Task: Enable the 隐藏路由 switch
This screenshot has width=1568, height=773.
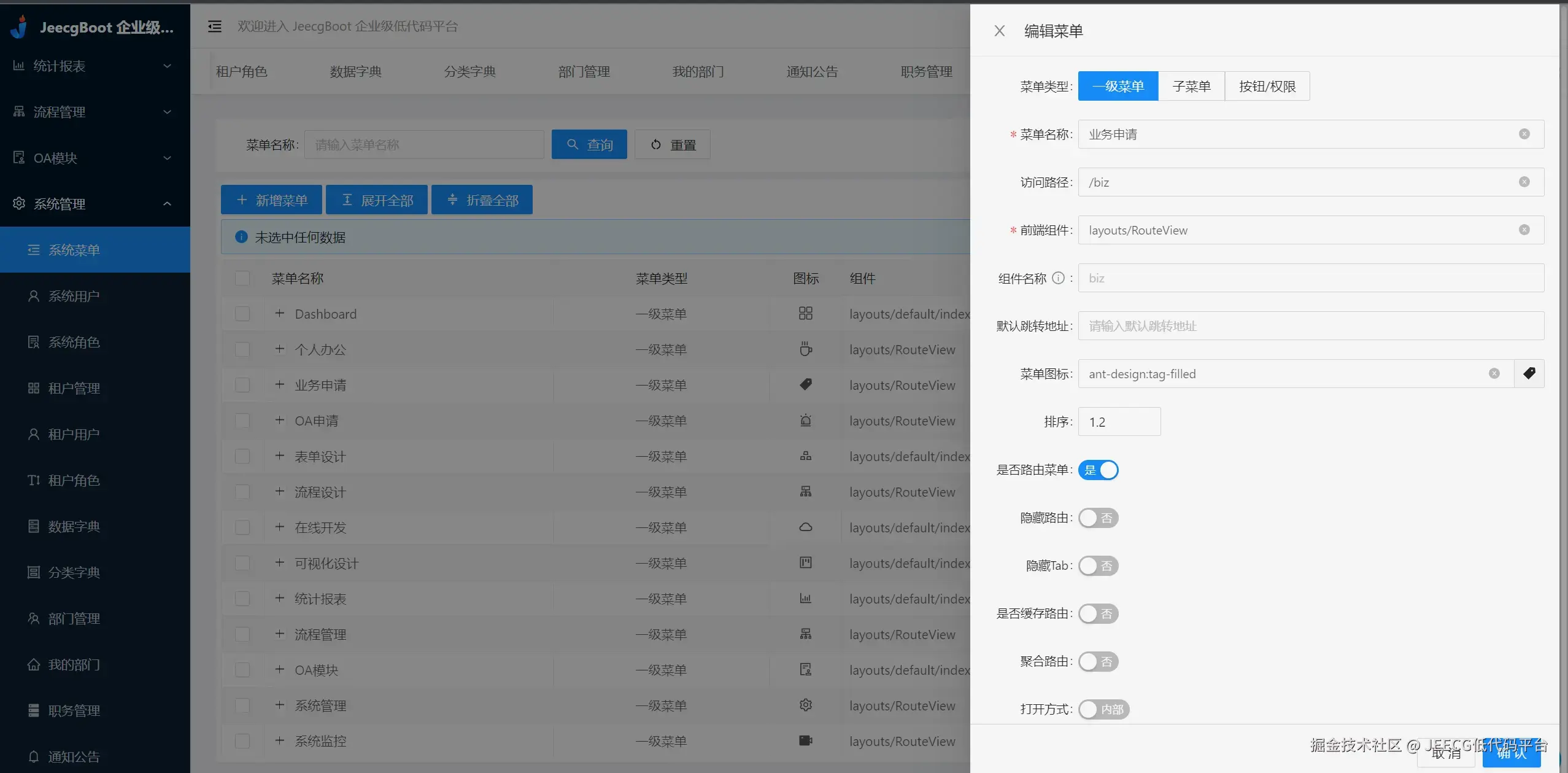Action: [x=1098, y=518]
